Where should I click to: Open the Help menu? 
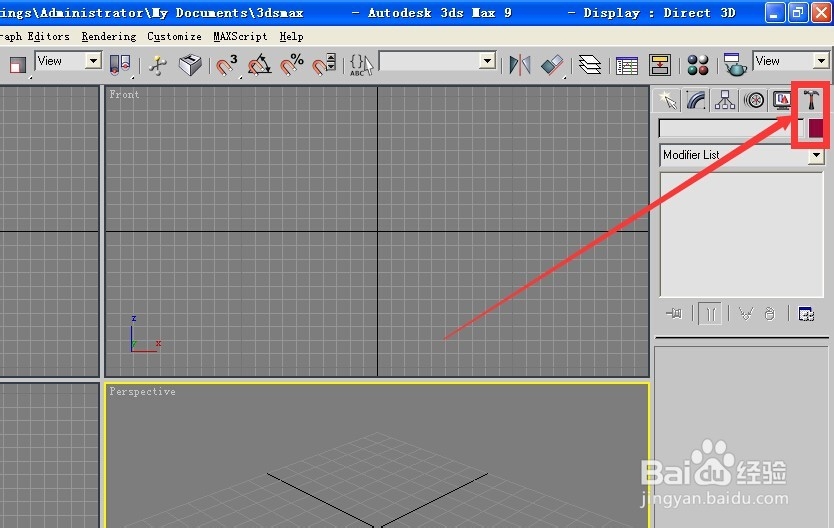pos(291,37)
